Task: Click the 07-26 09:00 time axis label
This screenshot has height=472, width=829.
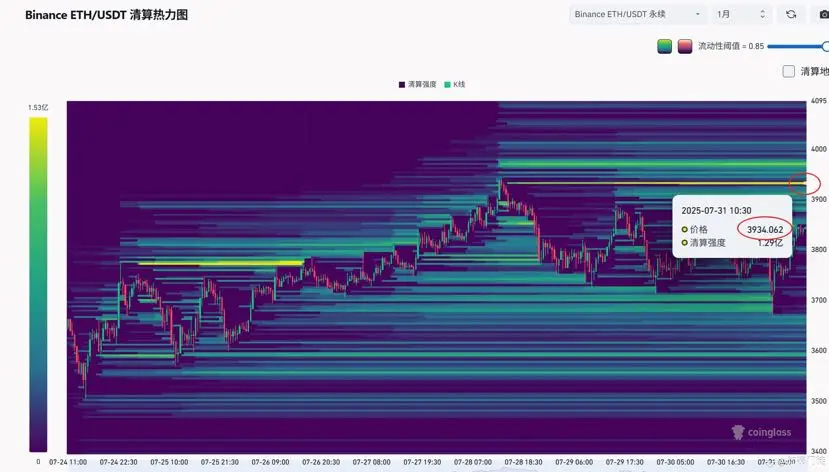Action: click(x=270, y=462)
